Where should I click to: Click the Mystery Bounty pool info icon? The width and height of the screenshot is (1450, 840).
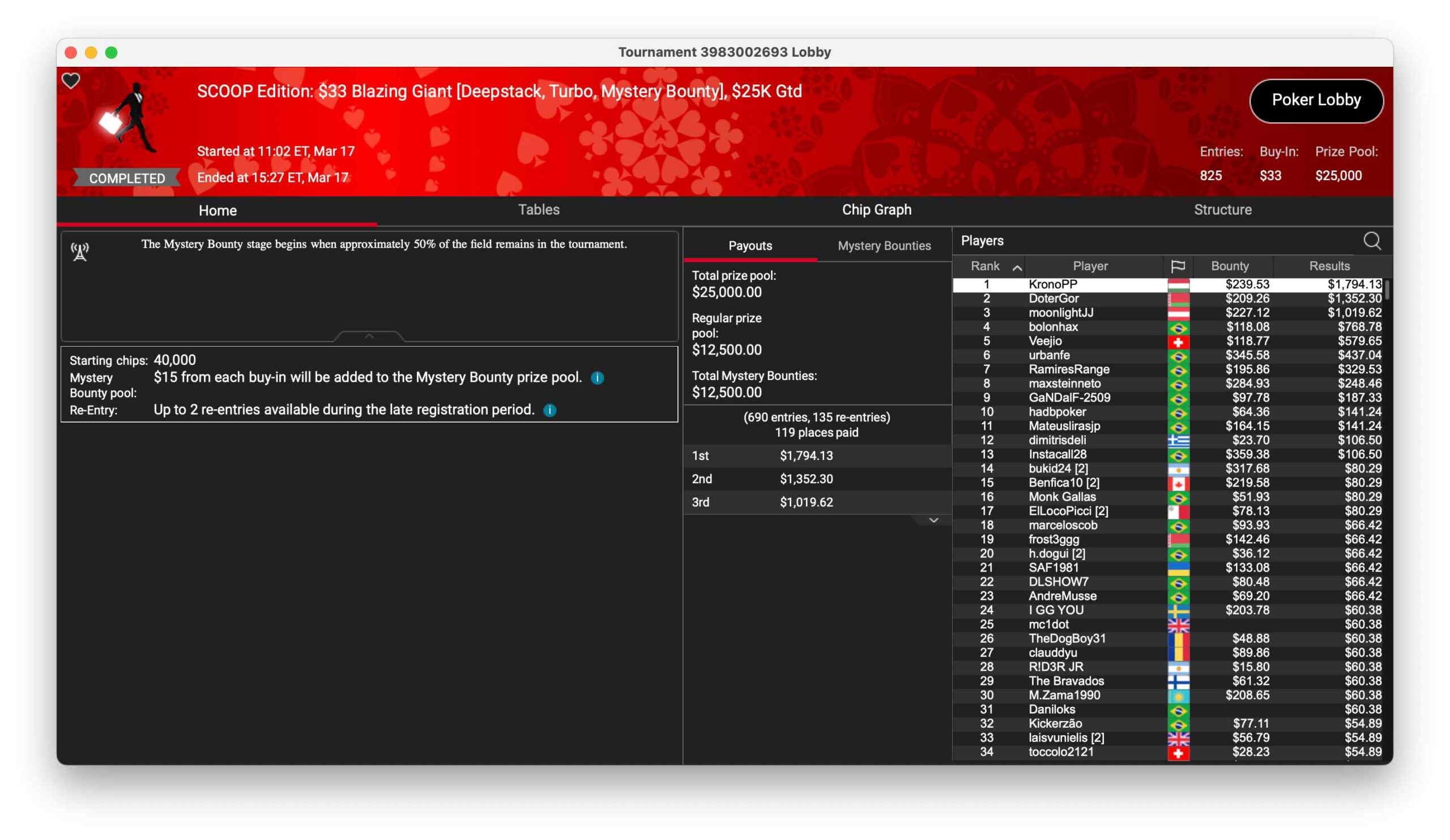click(x=597, y=378)
